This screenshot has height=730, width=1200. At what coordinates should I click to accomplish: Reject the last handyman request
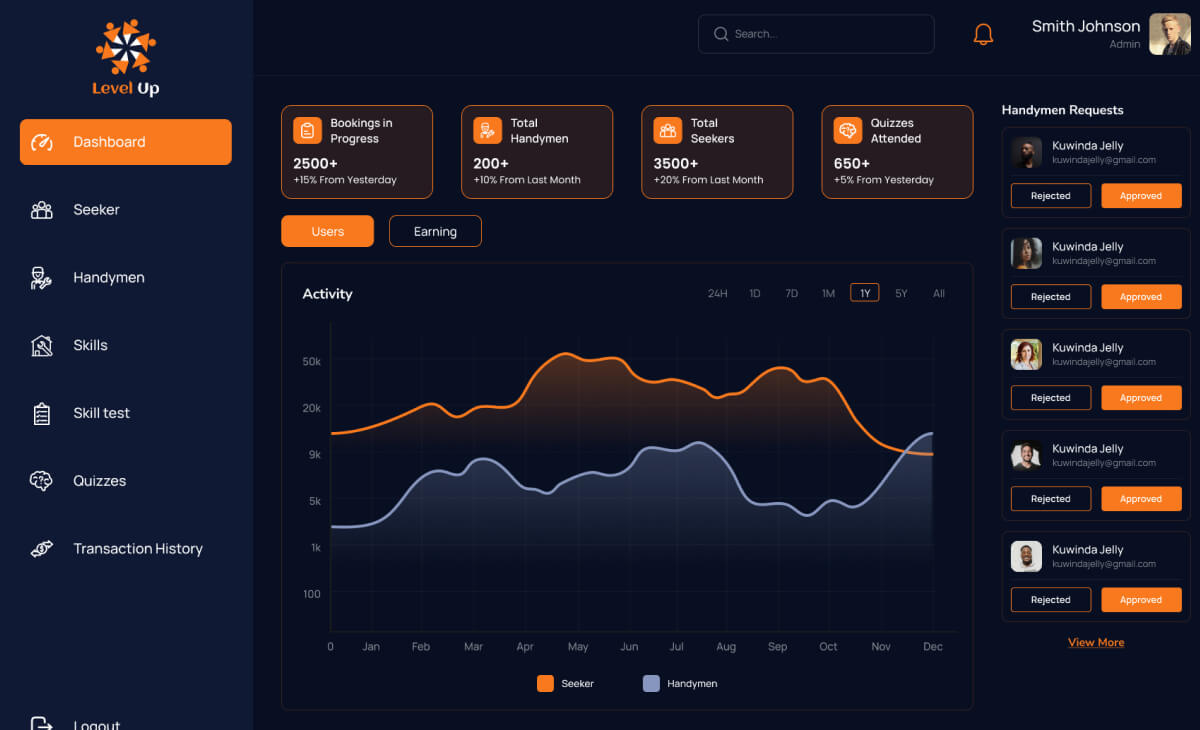tap(1050, 600)
